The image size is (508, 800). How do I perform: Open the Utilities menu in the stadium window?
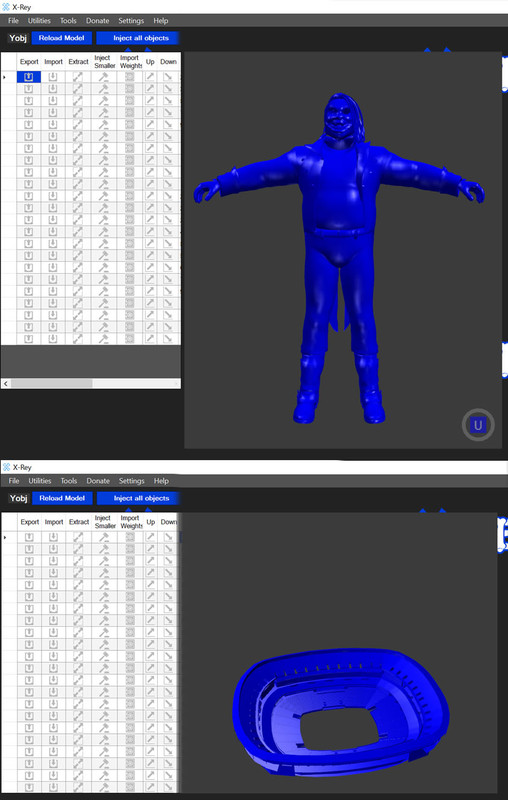[40, 481]
